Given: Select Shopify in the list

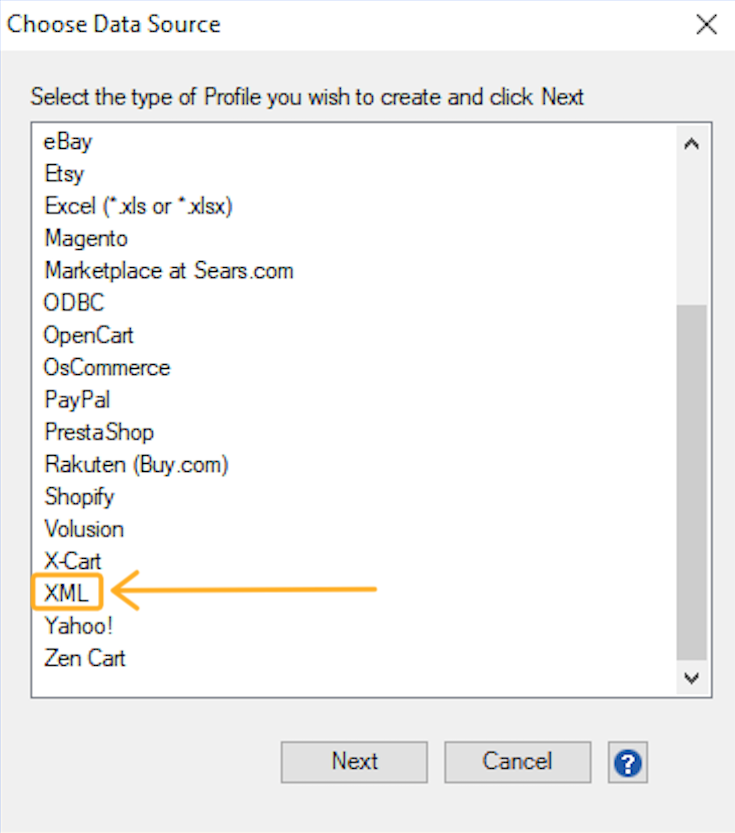Looking at the screenshot, I should [80, 497].
